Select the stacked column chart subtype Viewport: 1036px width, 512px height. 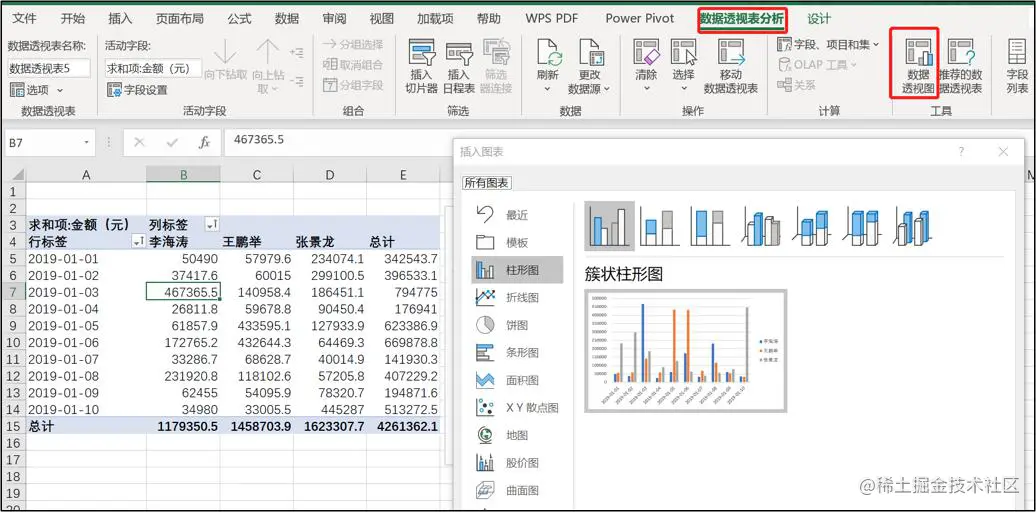coord(659,225)
